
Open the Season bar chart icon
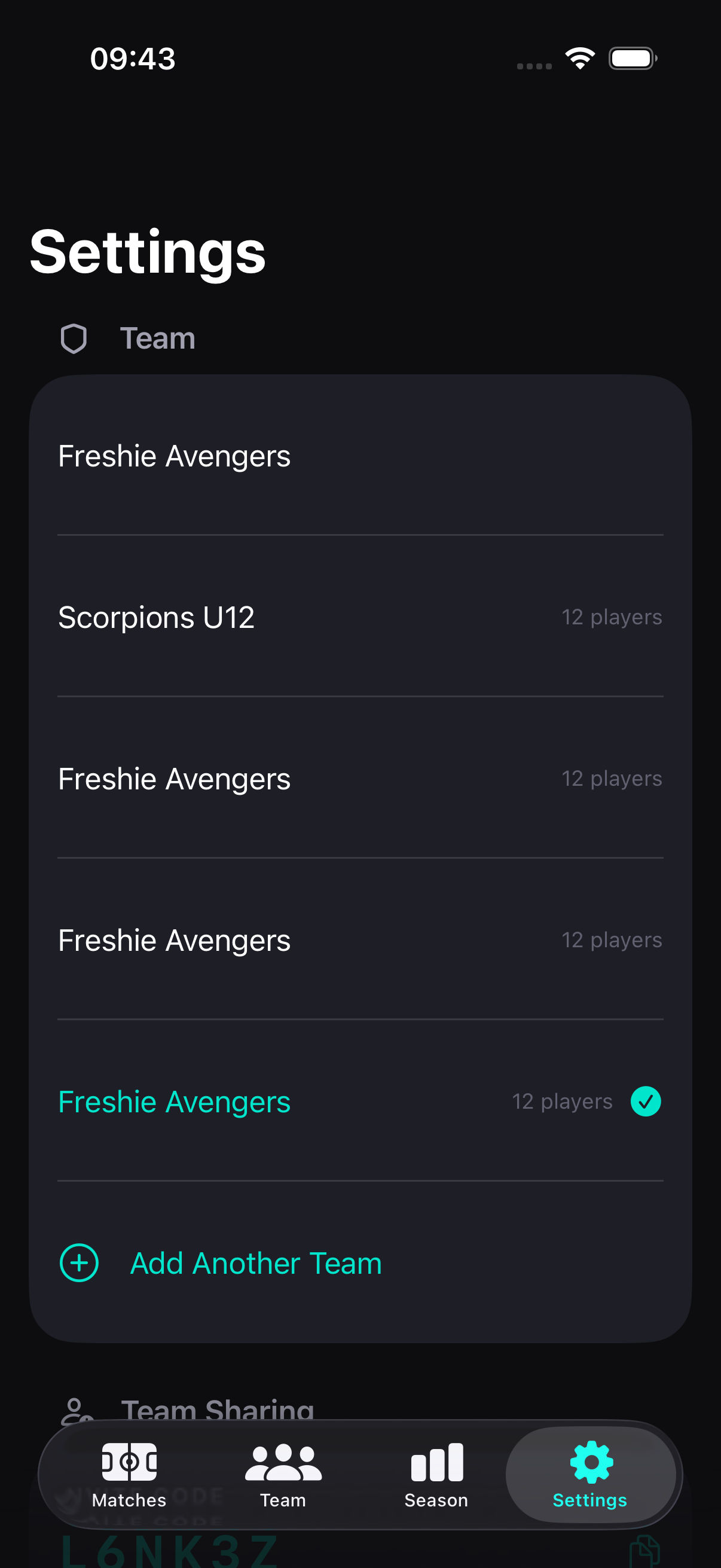[x=436, y=1462]
